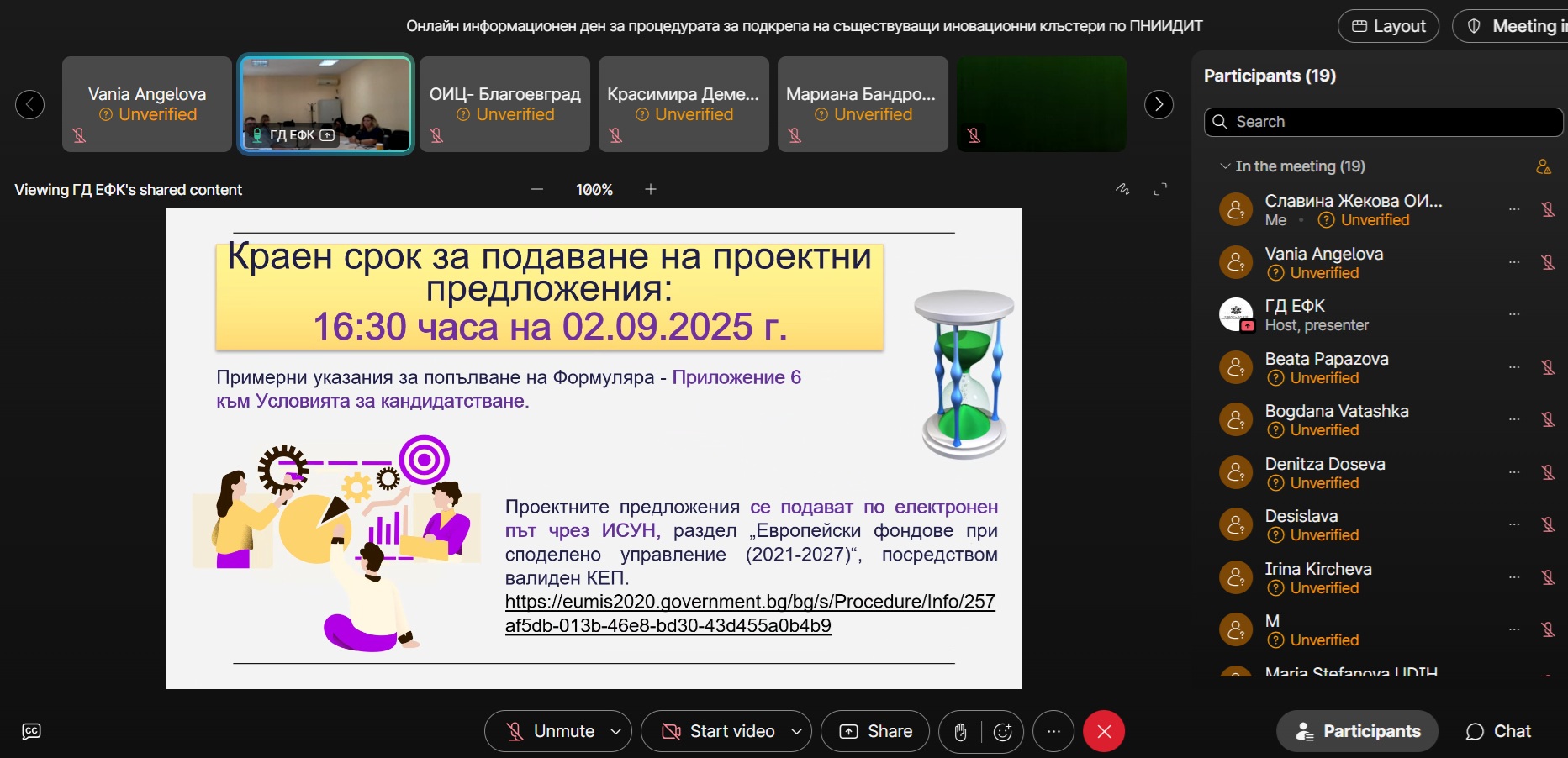Toggle closed captions icon at bottom left
The width and height of the screenshot is (1568, 758).
point(31,731)
